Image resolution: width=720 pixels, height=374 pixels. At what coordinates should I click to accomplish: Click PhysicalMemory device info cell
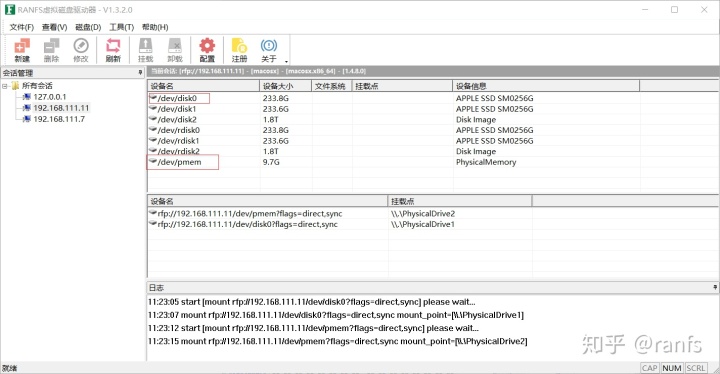coord(486,162)
